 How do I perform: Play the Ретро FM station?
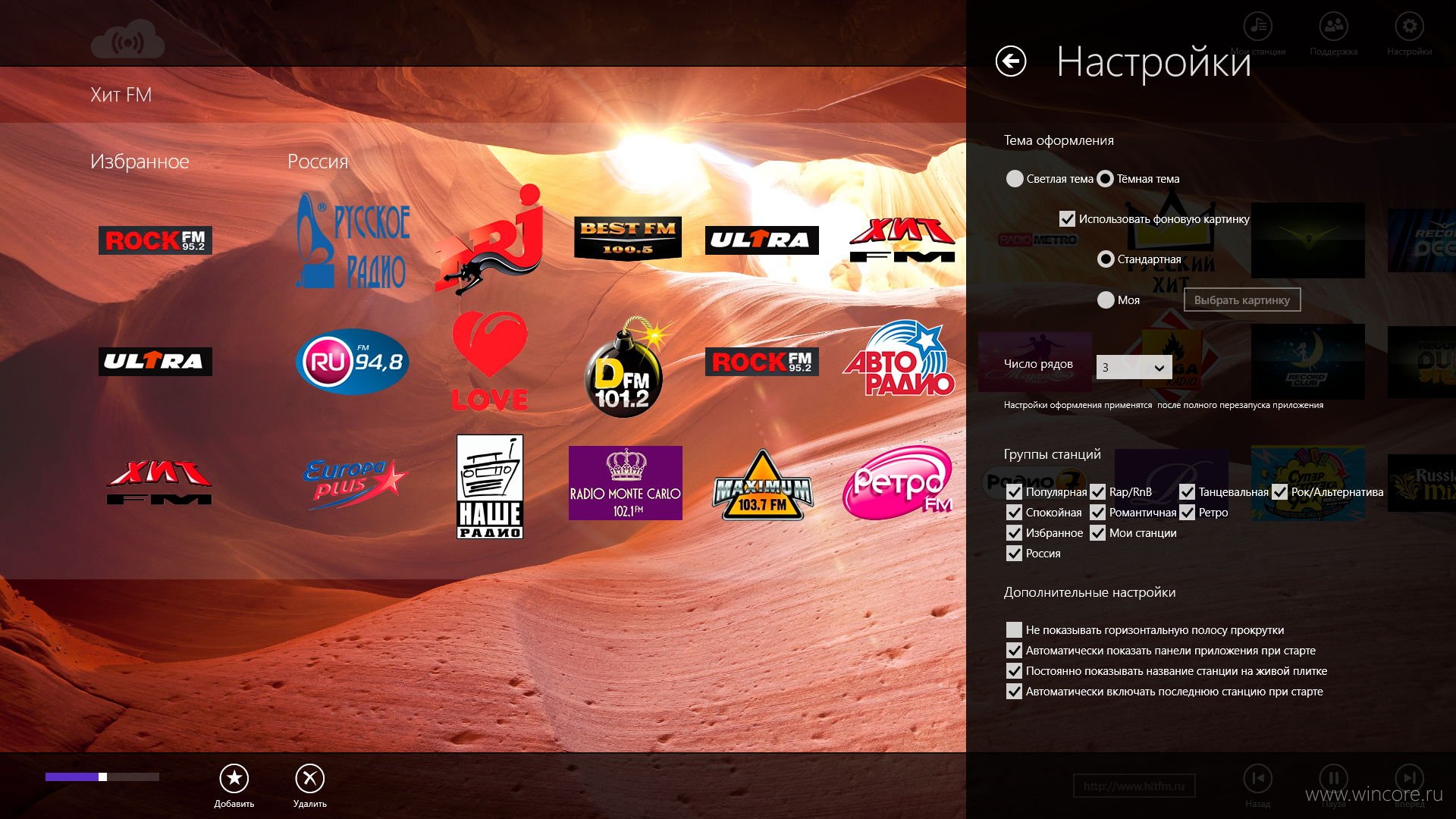(899, 483)
